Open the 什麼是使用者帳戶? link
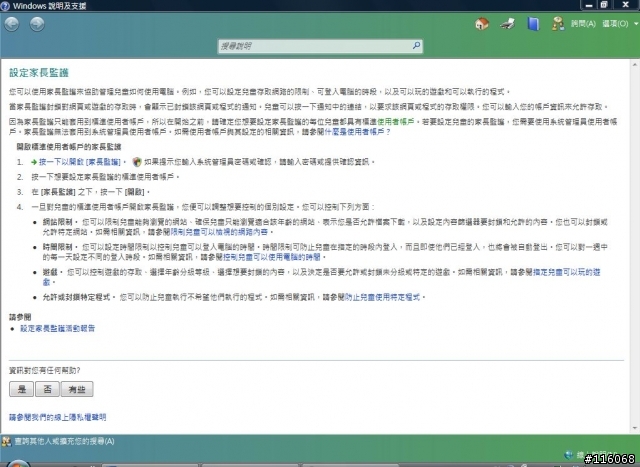This screenshot has height=467, width=640. (x=357, y=131)
